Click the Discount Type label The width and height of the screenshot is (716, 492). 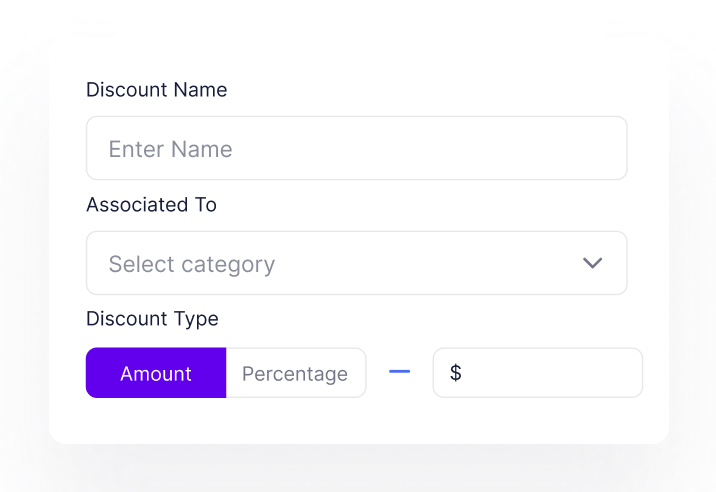point(152,319)
